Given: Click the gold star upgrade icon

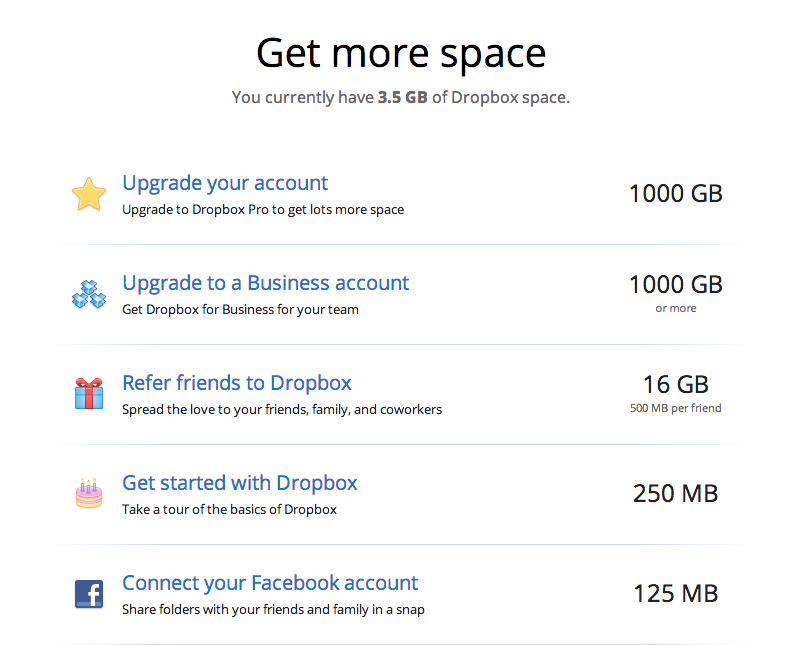Looking at the screenshot, I should tap(88, 194).
